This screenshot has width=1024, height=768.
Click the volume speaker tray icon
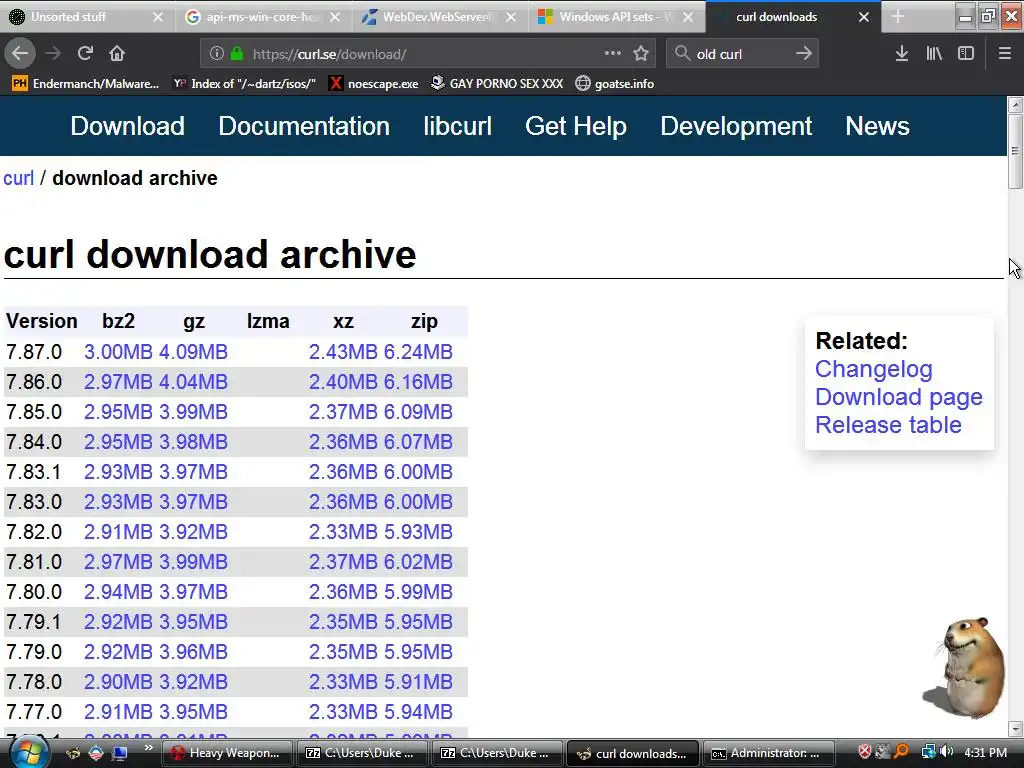pyautogui.click(x=947, y=752)
